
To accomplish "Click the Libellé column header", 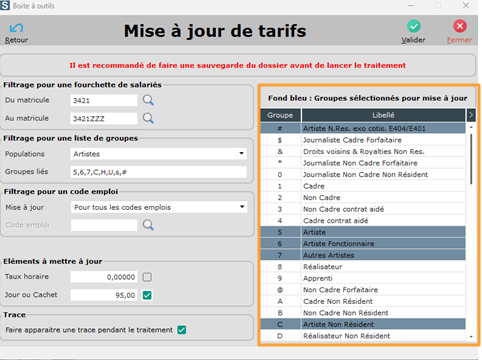I will (x=383, y=115).
